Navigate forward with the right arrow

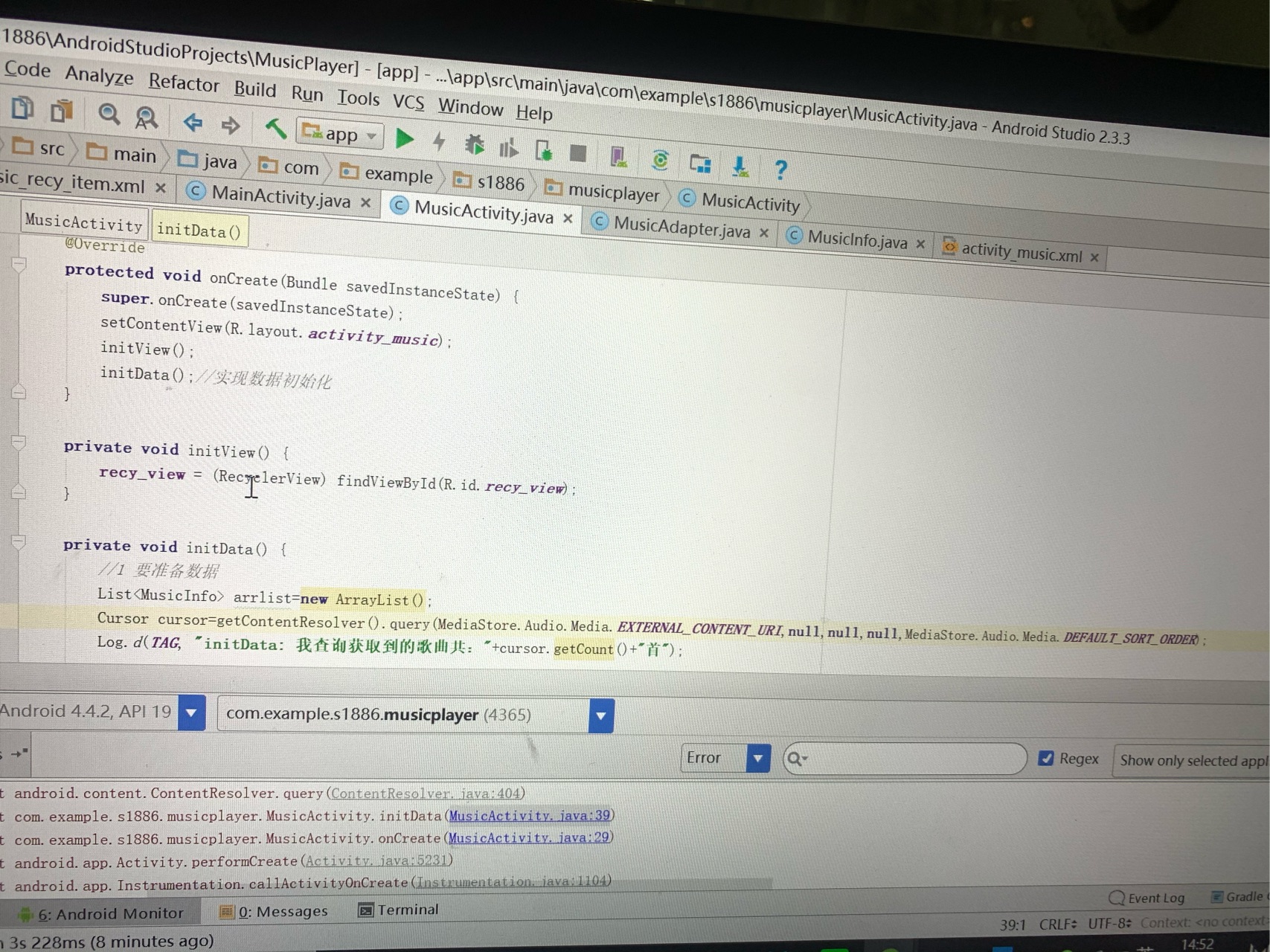(x=231, y=125)
